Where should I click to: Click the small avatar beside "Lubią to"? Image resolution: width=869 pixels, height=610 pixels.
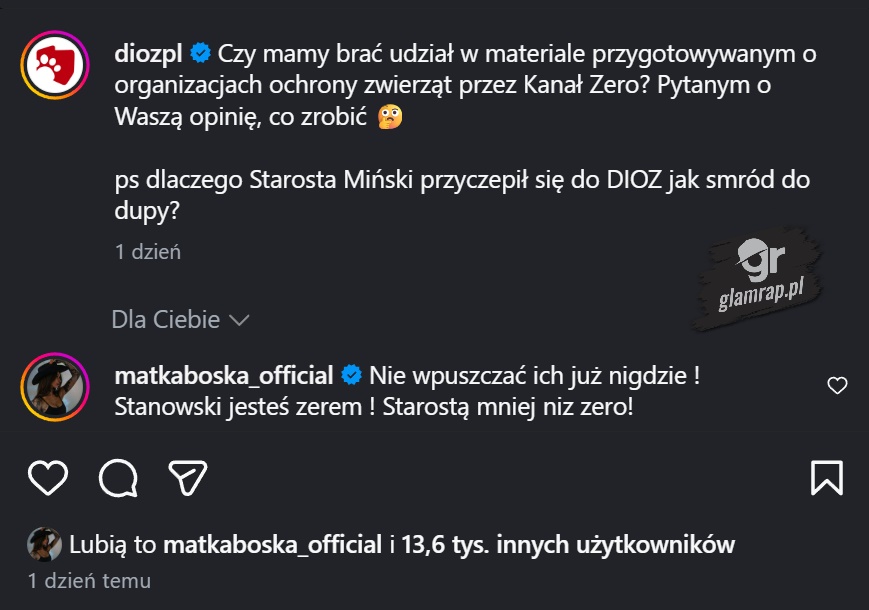click(45, 545)
